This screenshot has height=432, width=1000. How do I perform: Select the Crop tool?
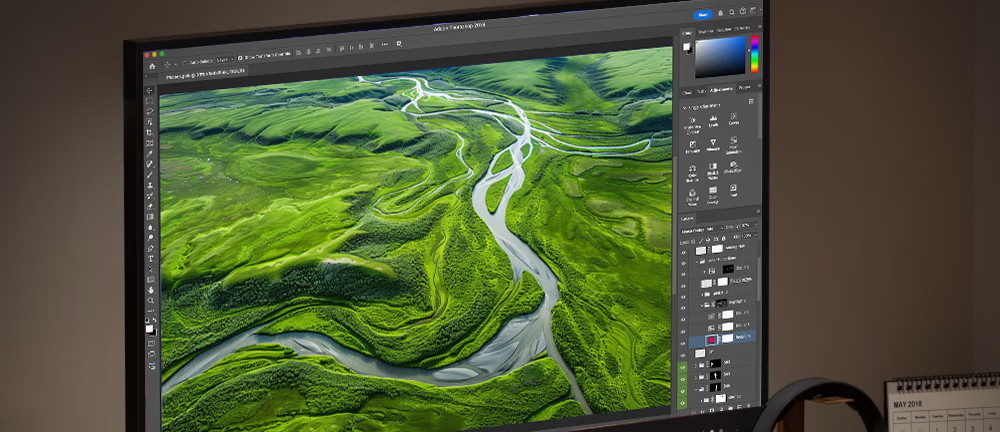point(149,132)
